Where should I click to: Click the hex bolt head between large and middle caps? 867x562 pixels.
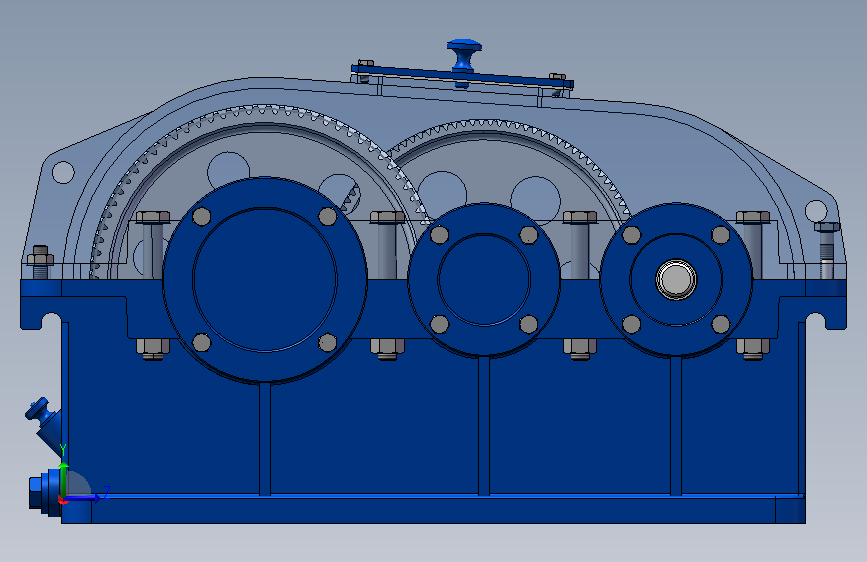[387, 217]
